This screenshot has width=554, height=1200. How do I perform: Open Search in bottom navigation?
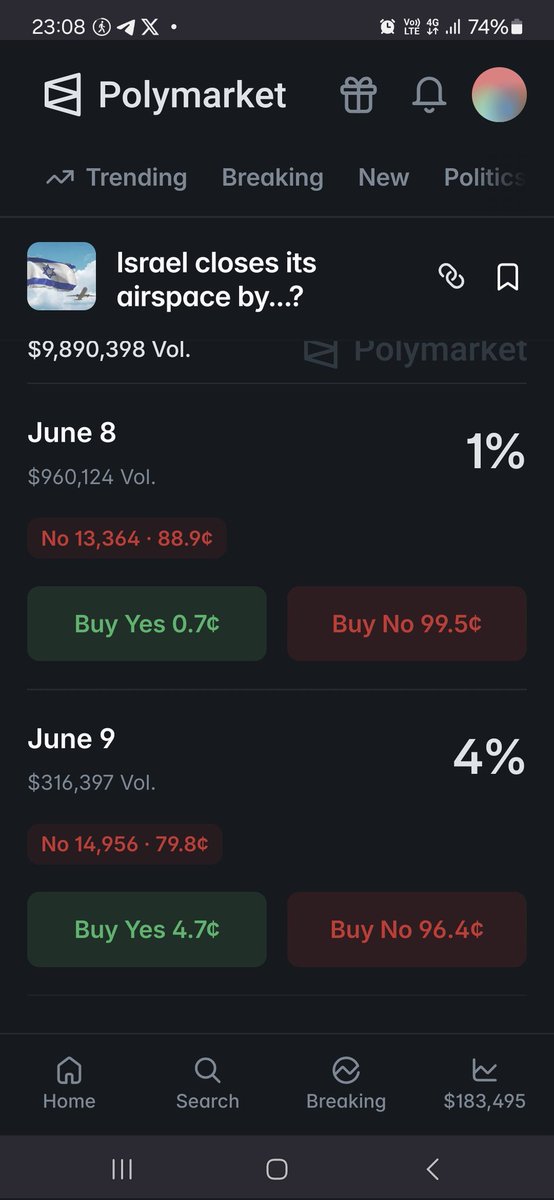tap(207, 1085)
